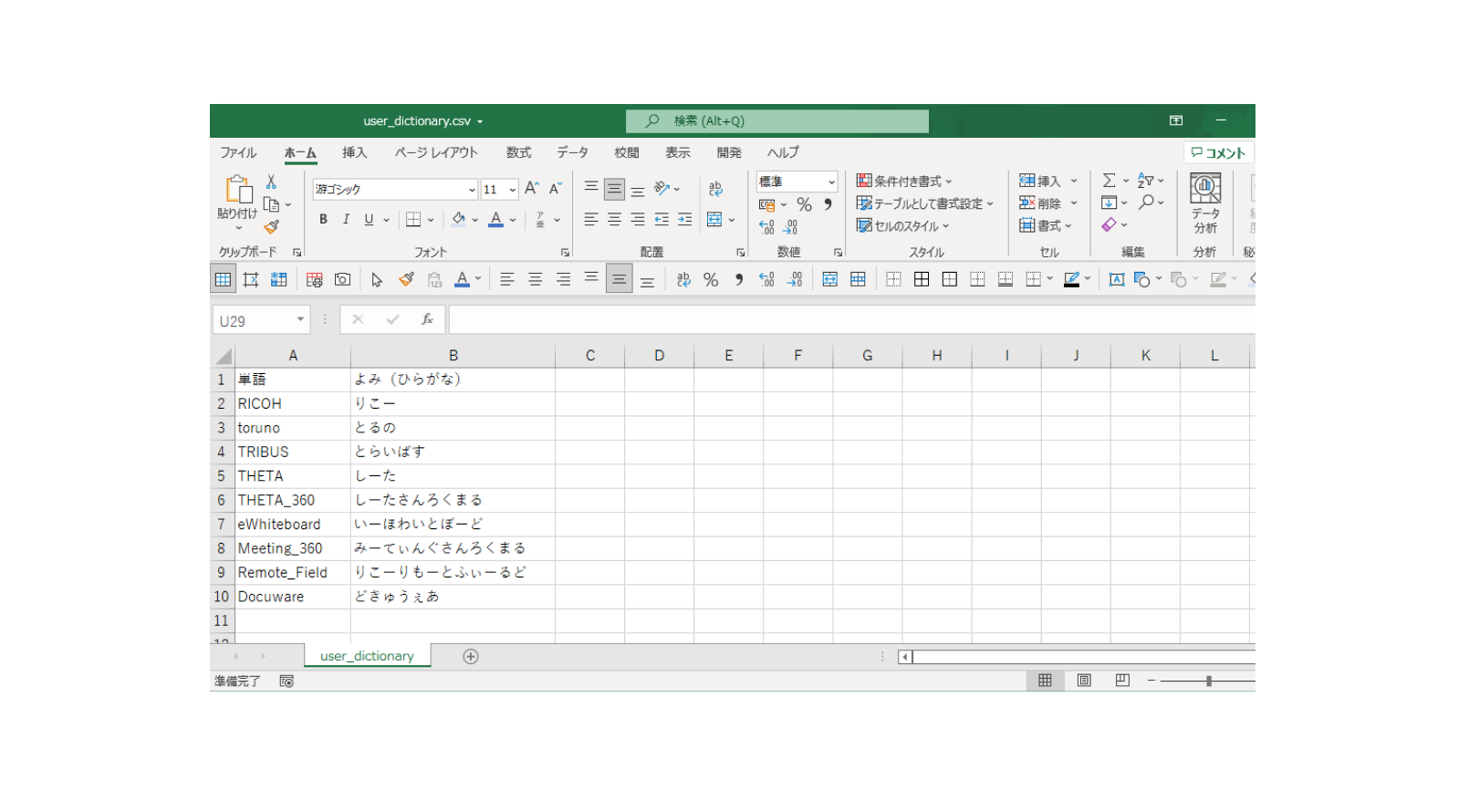Click the ribbon Align Left icon
Viewport: 1469px width, 812px height.
(x=591, y=219)
